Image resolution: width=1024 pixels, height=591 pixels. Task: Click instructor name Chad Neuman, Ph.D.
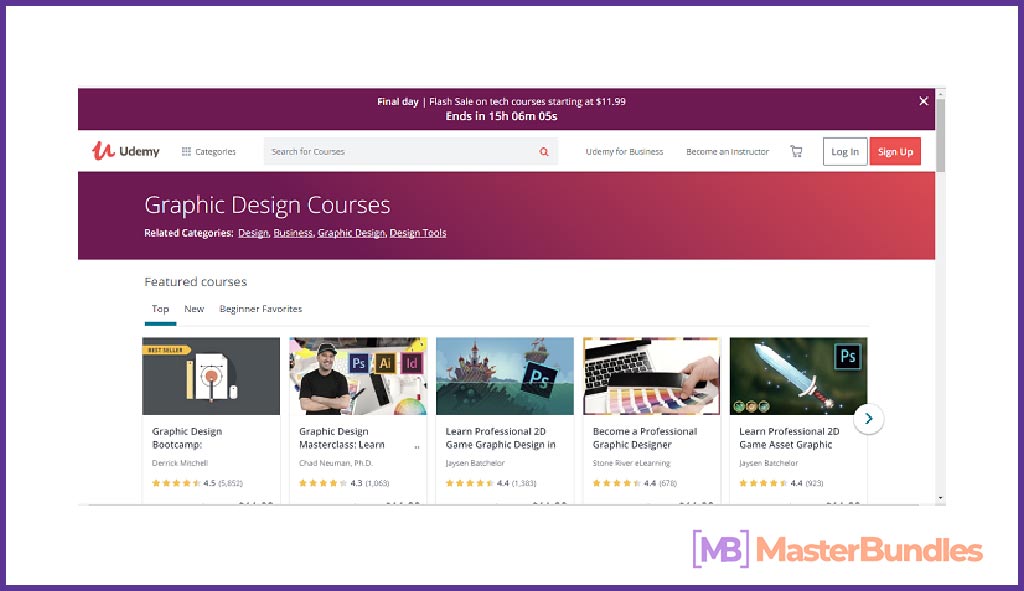(x=336, y=463)
